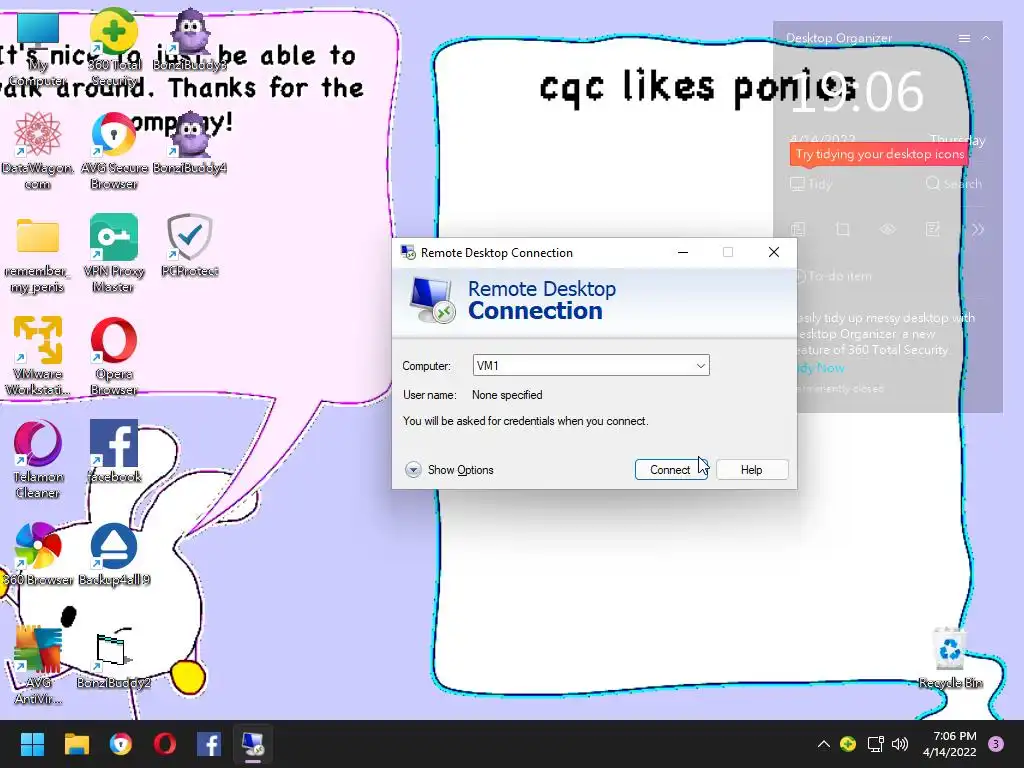
Task: Launch VMware Workstation desktop shortcut
Action: click(x=37, y=356)
